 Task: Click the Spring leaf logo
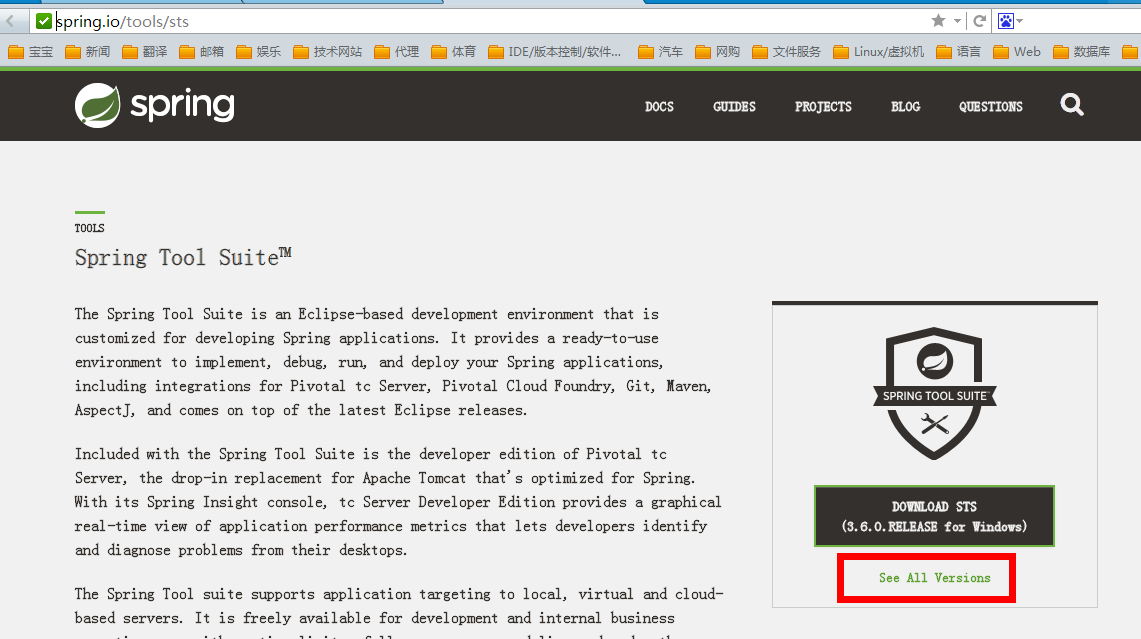98,106
